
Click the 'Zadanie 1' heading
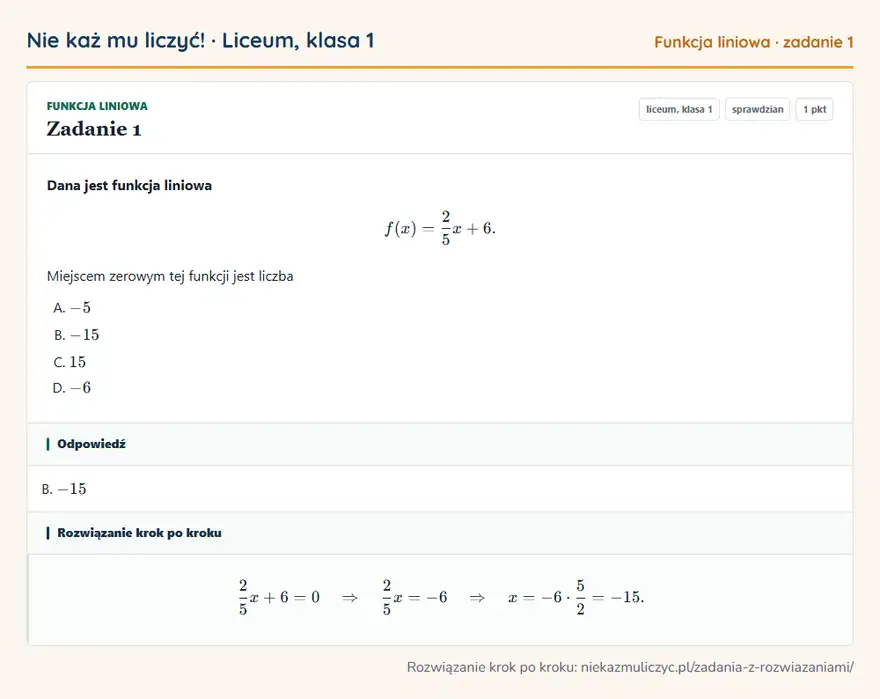point(94,129)
